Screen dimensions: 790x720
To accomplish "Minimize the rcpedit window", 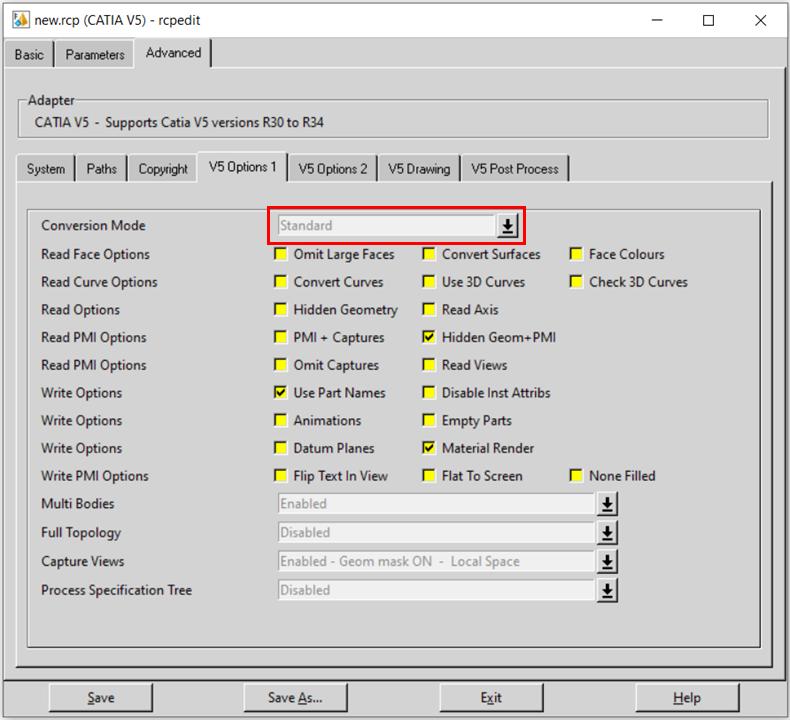I will 657,20.
